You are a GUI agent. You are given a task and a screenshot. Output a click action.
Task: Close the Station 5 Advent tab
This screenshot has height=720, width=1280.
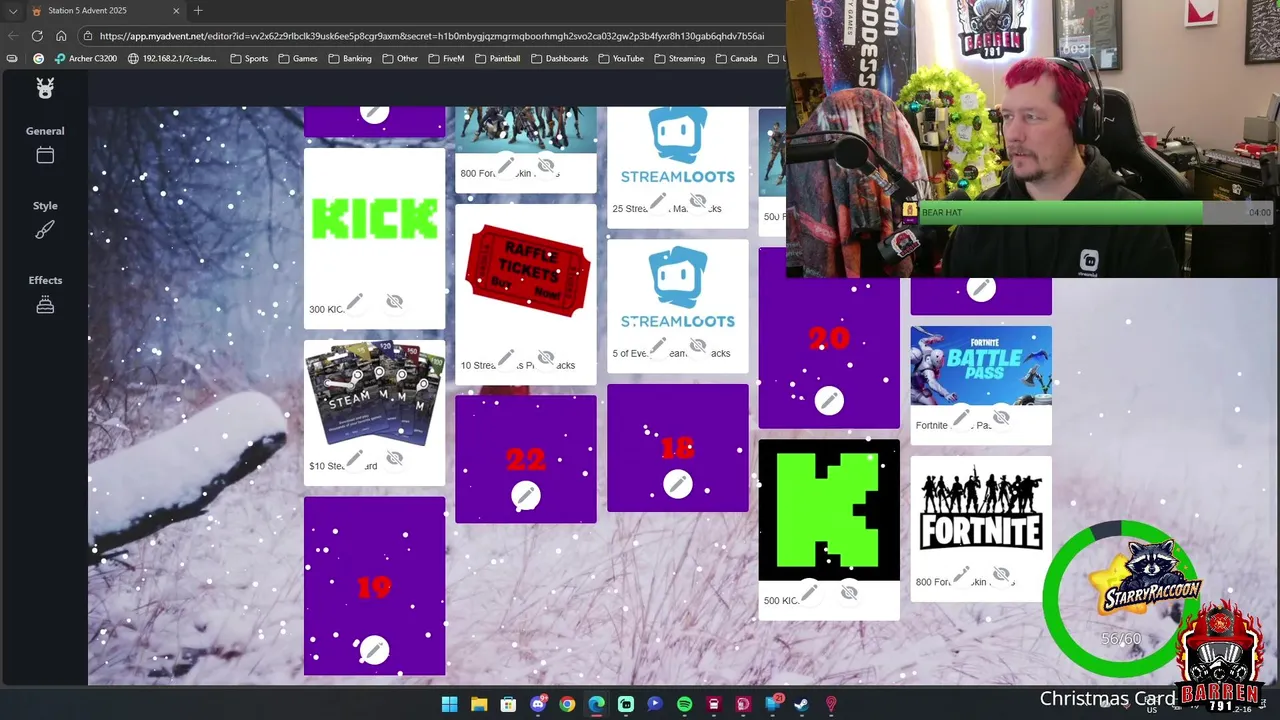(176, 10)
